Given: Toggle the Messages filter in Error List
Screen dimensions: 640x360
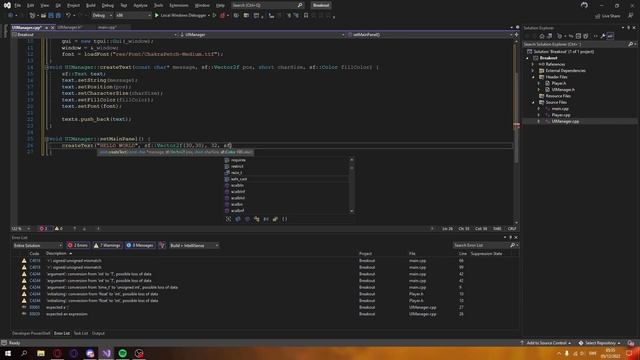Looking at the screenshot, I should click(140, 245).
